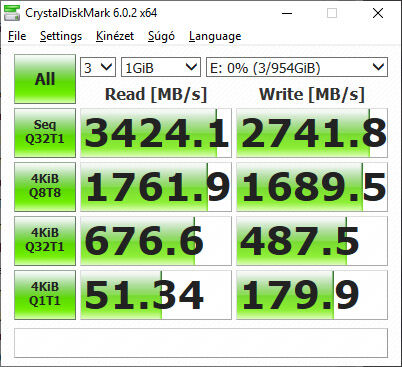Select the 4KiB Q8T8 write result 1689.5

312,187
